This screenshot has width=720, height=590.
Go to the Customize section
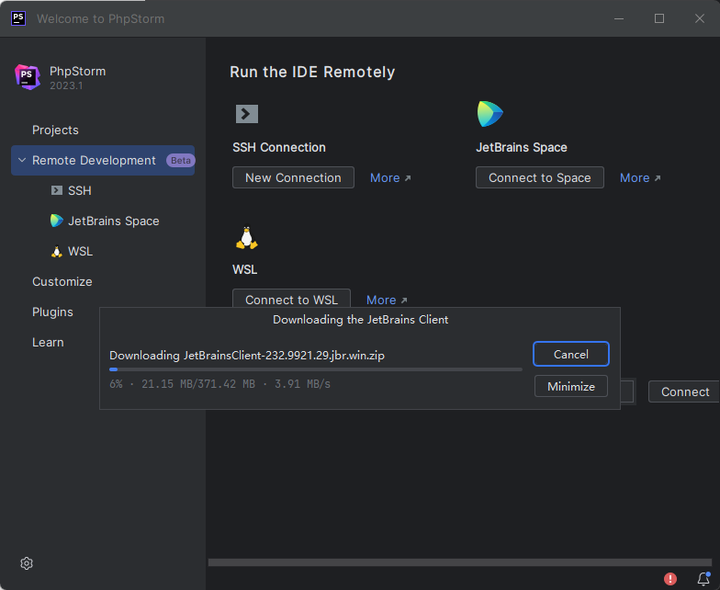[62, 282]
